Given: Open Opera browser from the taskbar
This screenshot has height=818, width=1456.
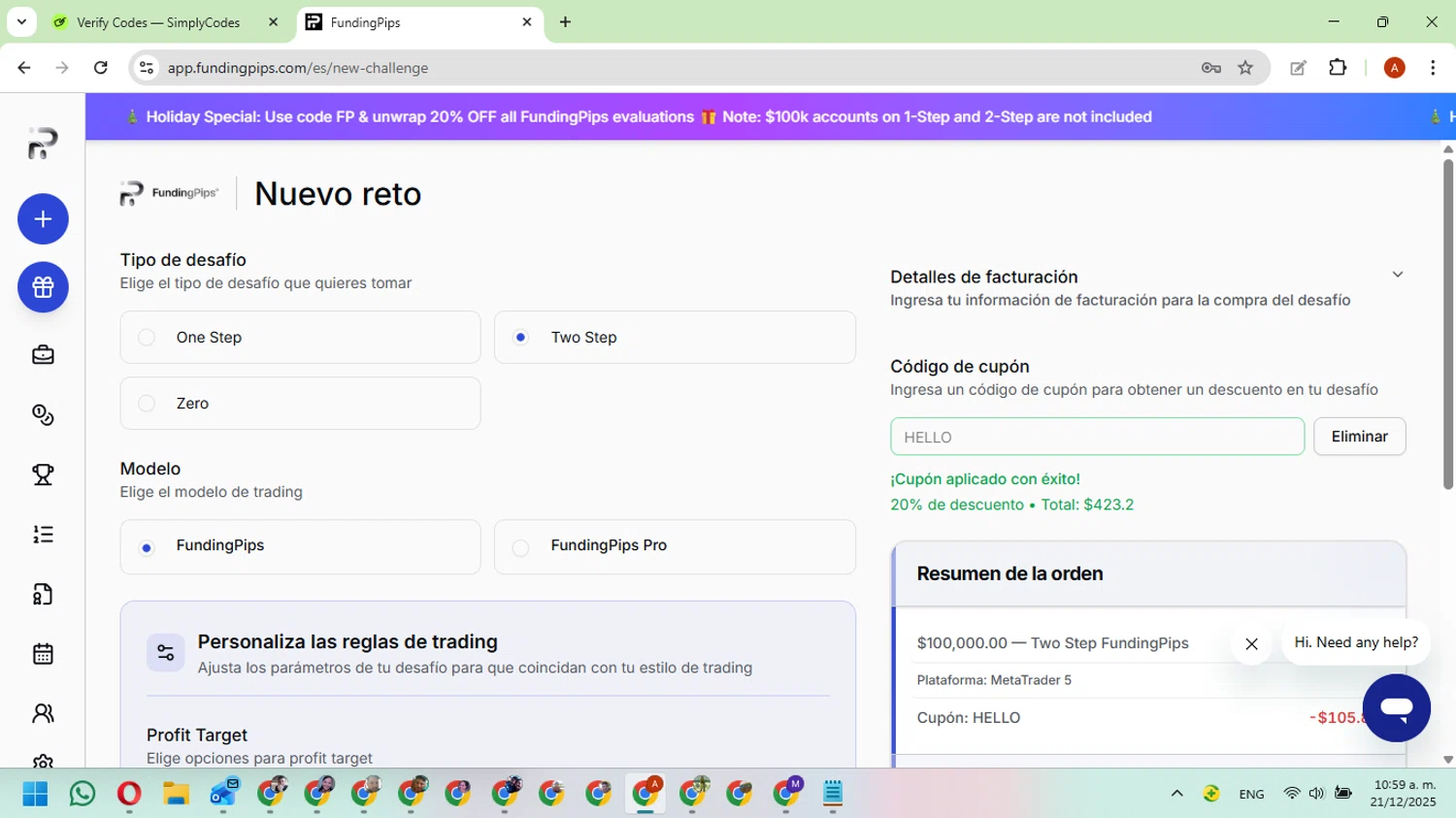Looking at the screenshot, I should pyautogui.click(x=128, y=794).
